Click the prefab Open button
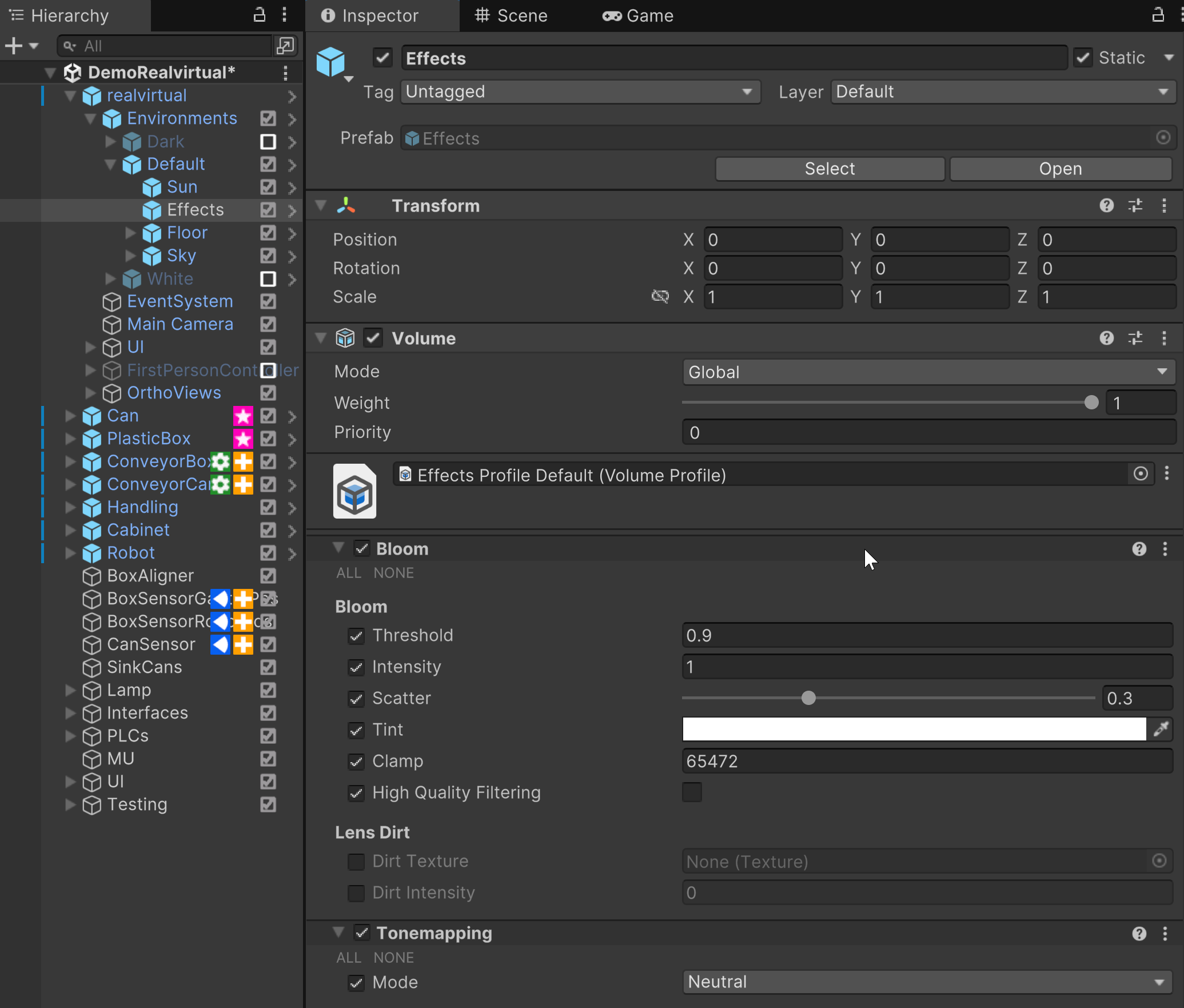Viewport: 1184px width, 1008px height. [x=1060, y=169]
